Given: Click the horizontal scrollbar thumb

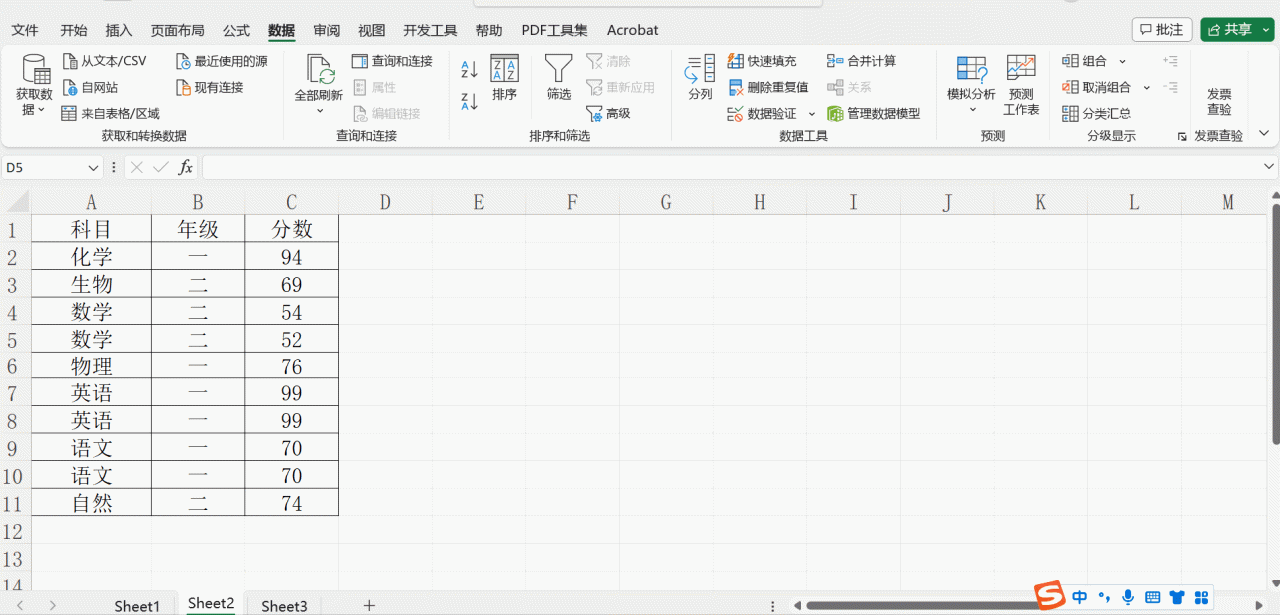Looking at the screenshot, I should tap(920, 605).
